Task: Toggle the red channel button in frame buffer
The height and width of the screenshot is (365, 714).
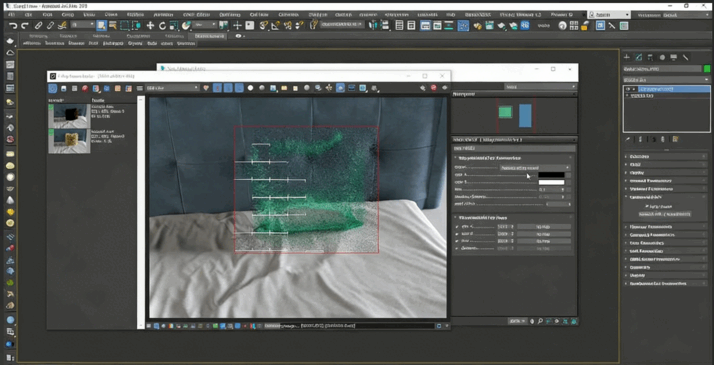Action: [218, 88]
